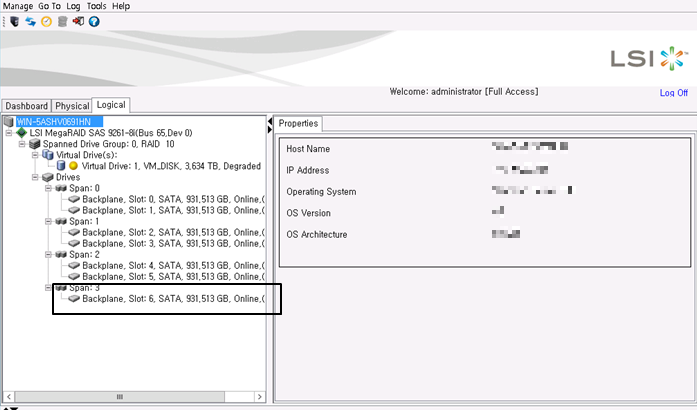Screen dimensions: 697x410
Task: Click right-pointing pane splitter arrow
Action: pos(270,129)
